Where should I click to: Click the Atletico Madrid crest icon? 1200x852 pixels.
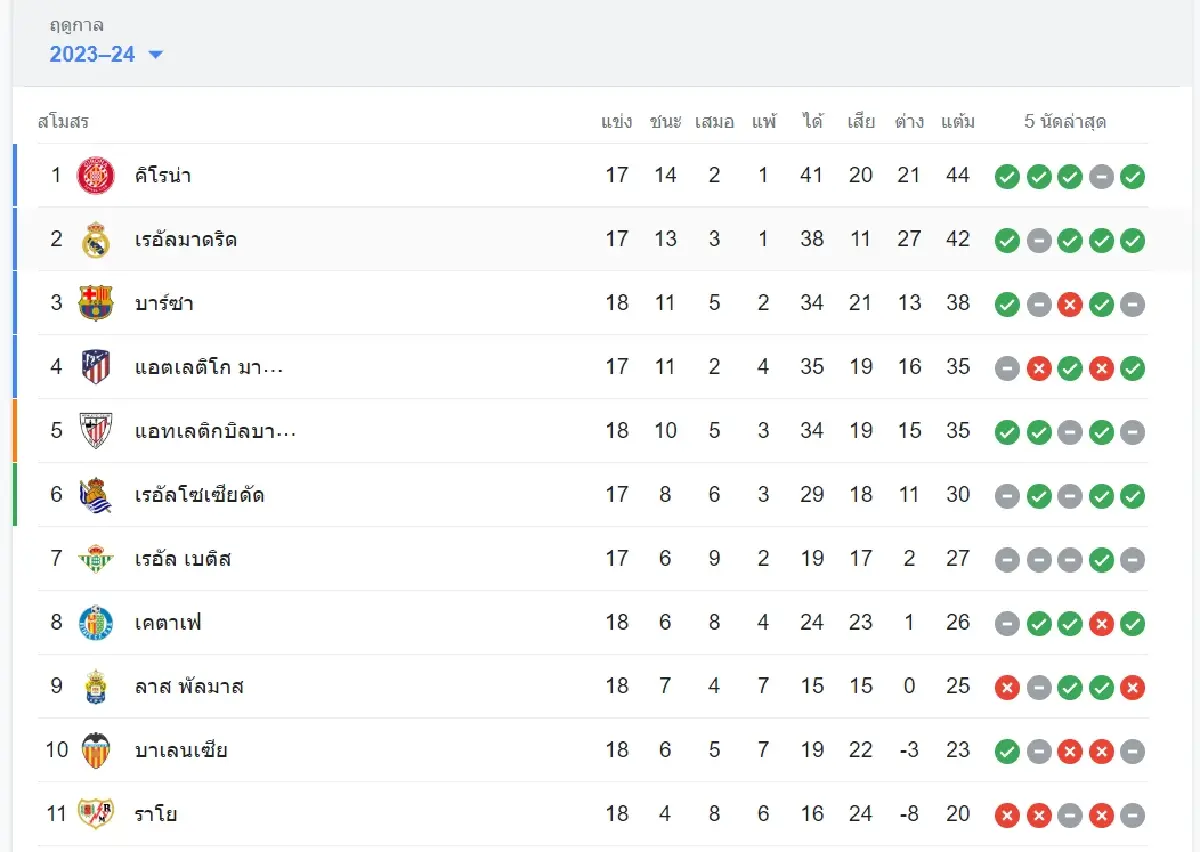coord(96,367)
